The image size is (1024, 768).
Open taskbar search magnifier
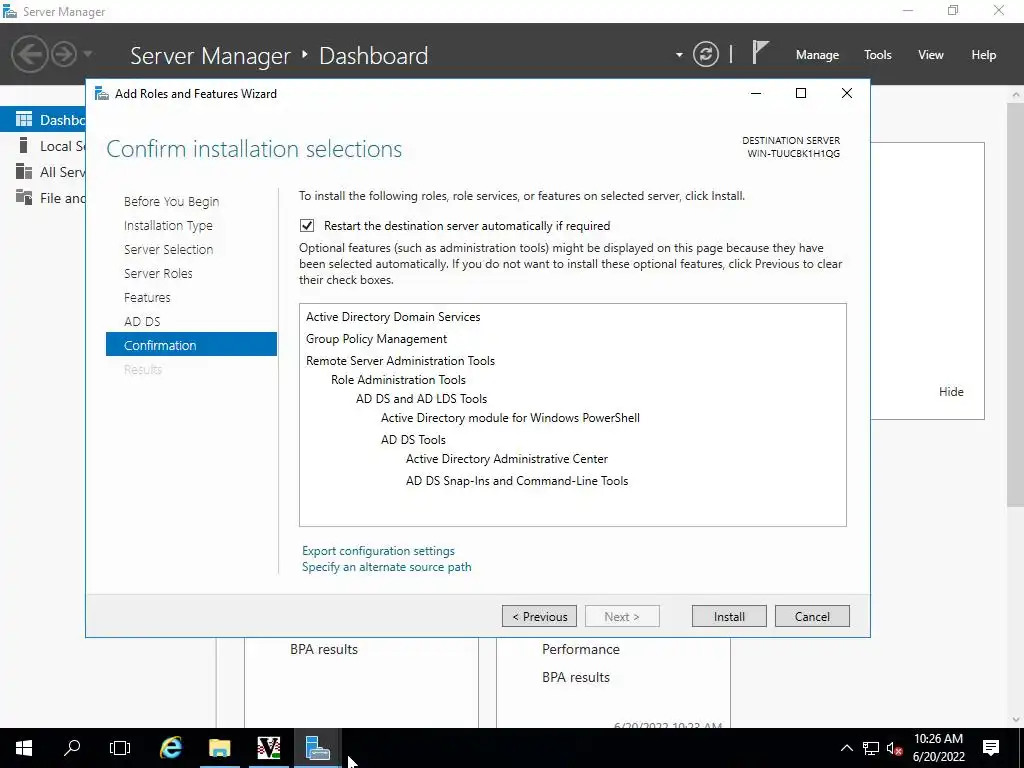[72, 748]
